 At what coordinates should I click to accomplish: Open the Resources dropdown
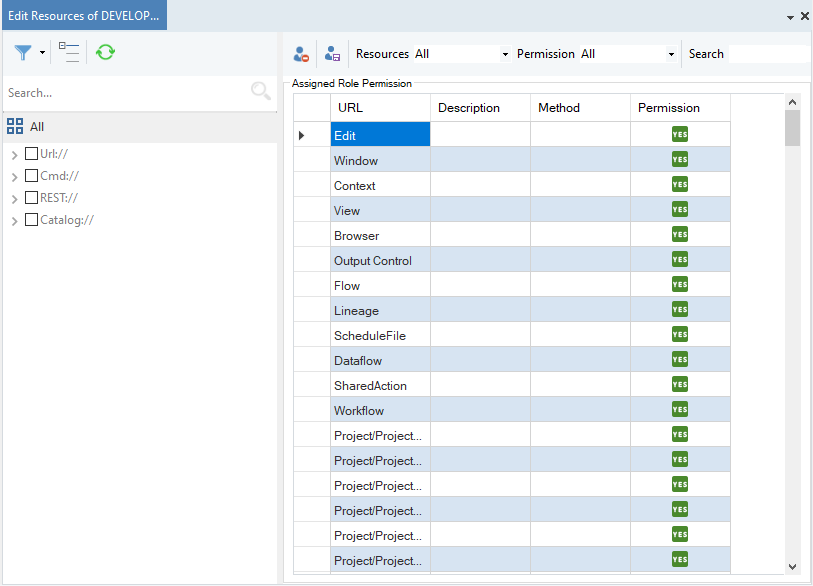click(505, 54)
